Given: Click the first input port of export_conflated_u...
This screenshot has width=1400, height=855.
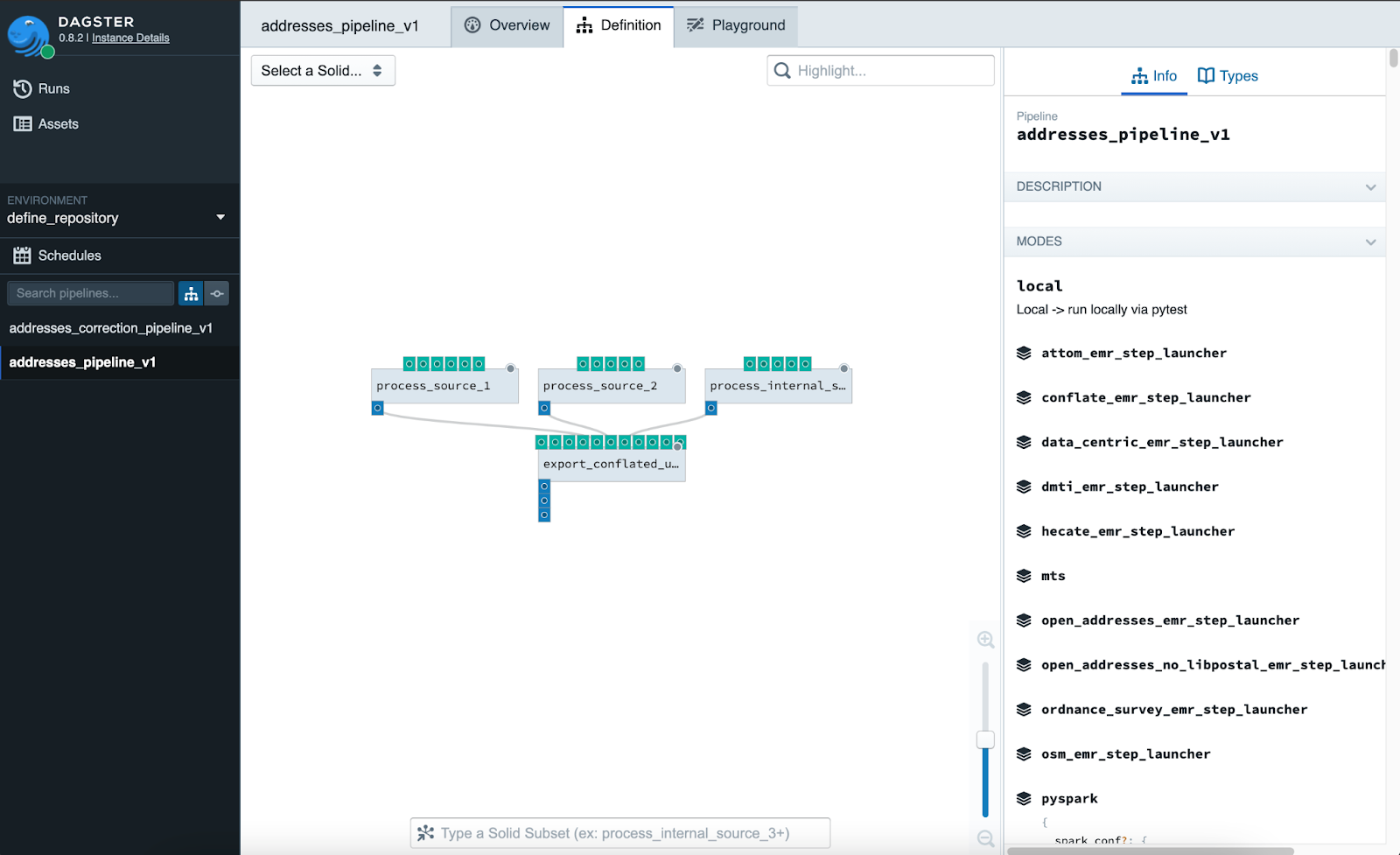Looking at the screenshot, I should [x=542, y=442].
